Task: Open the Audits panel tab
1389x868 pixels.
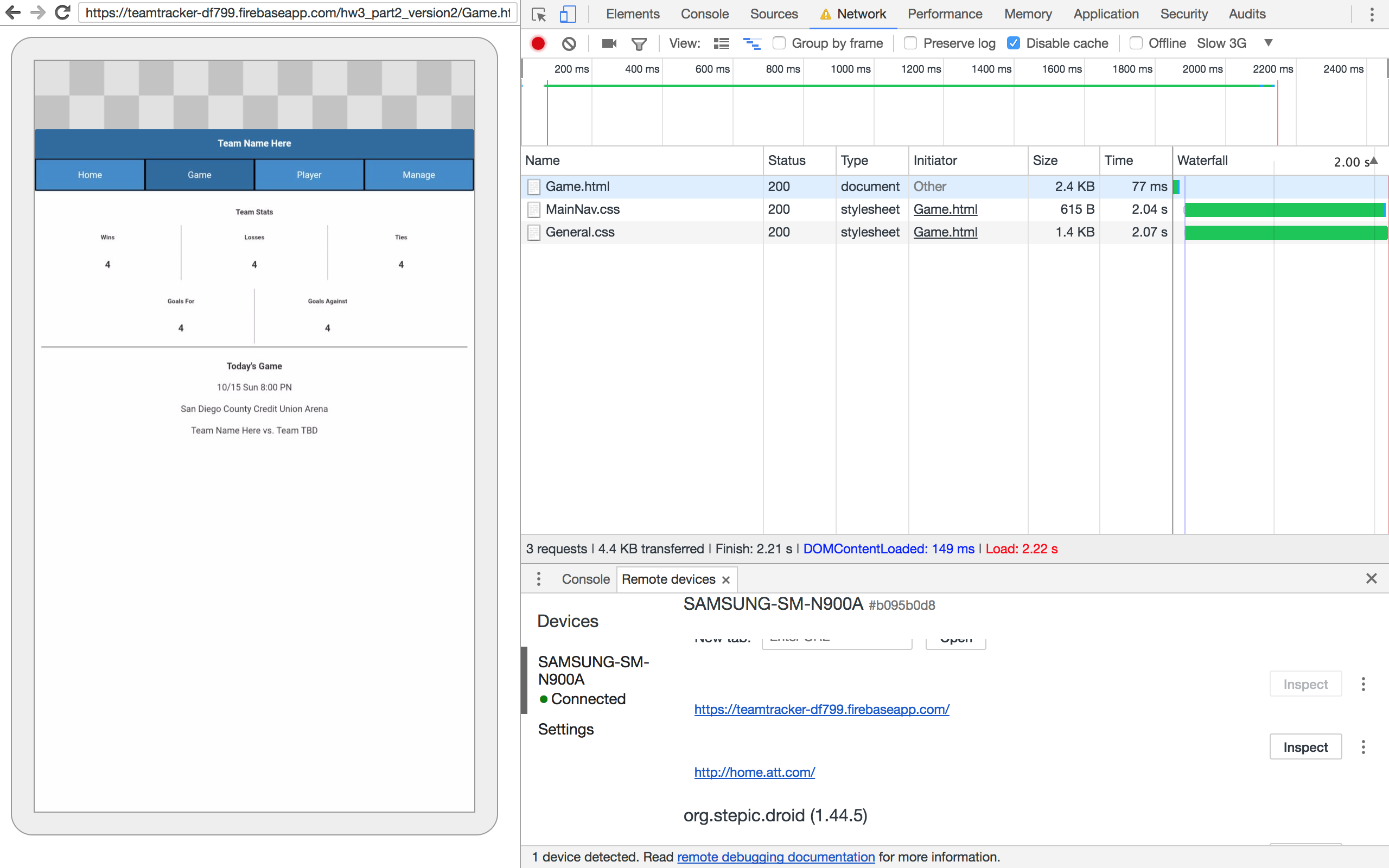Action: click(1247, 14)
